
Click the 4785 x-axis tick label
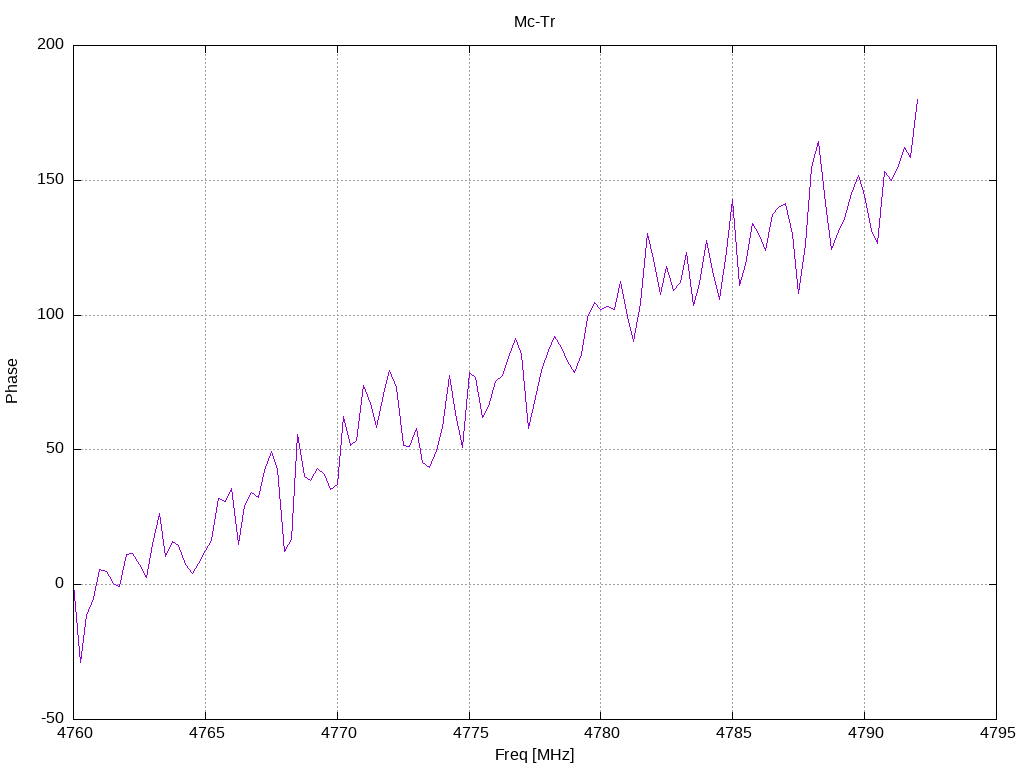[733, 733]
